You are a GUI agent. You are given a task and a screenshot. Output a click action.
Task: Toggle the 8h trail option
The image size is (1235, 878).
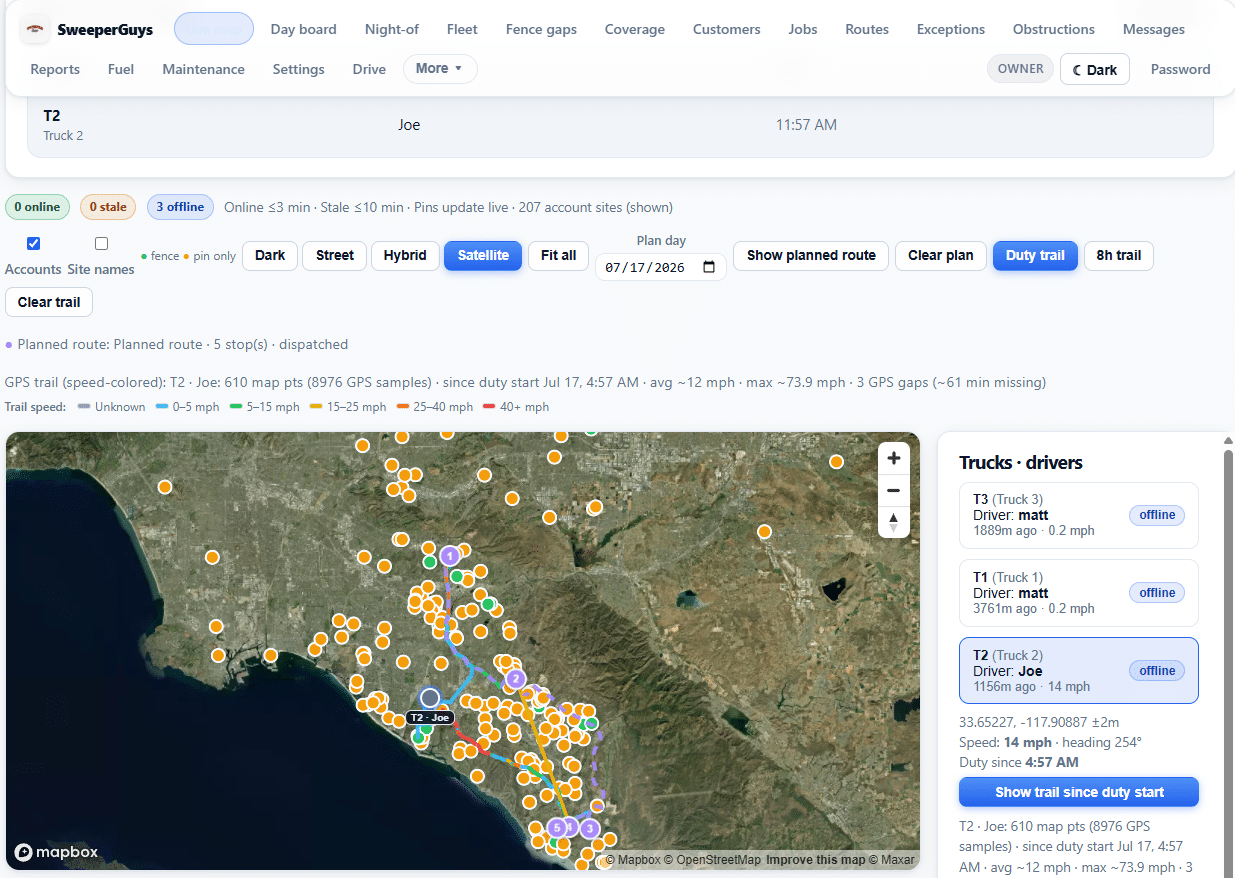(1118, 255)
